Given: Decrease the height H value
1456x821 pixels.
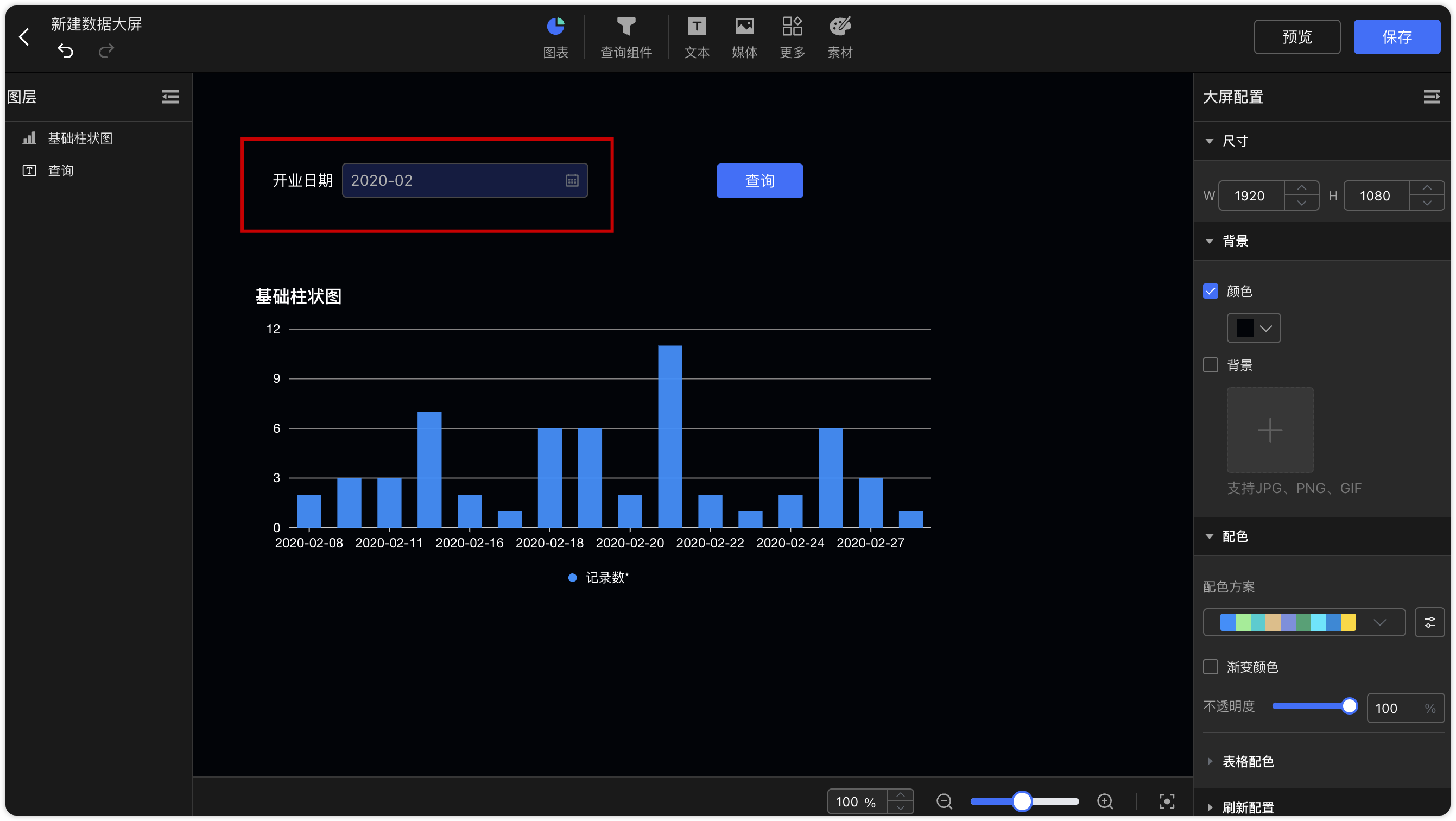Looking at the screenshot, I should (x=1427, y=203).
